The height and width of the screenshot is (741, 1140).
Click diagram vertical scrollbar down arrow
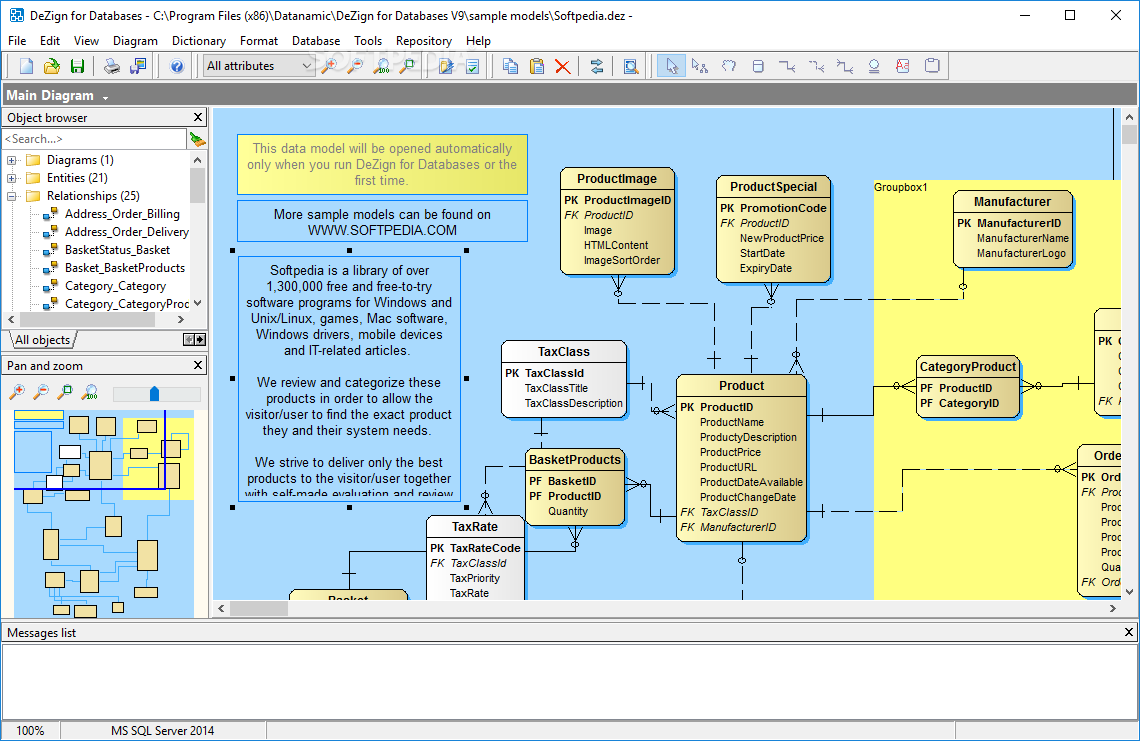coord(1129,592)
